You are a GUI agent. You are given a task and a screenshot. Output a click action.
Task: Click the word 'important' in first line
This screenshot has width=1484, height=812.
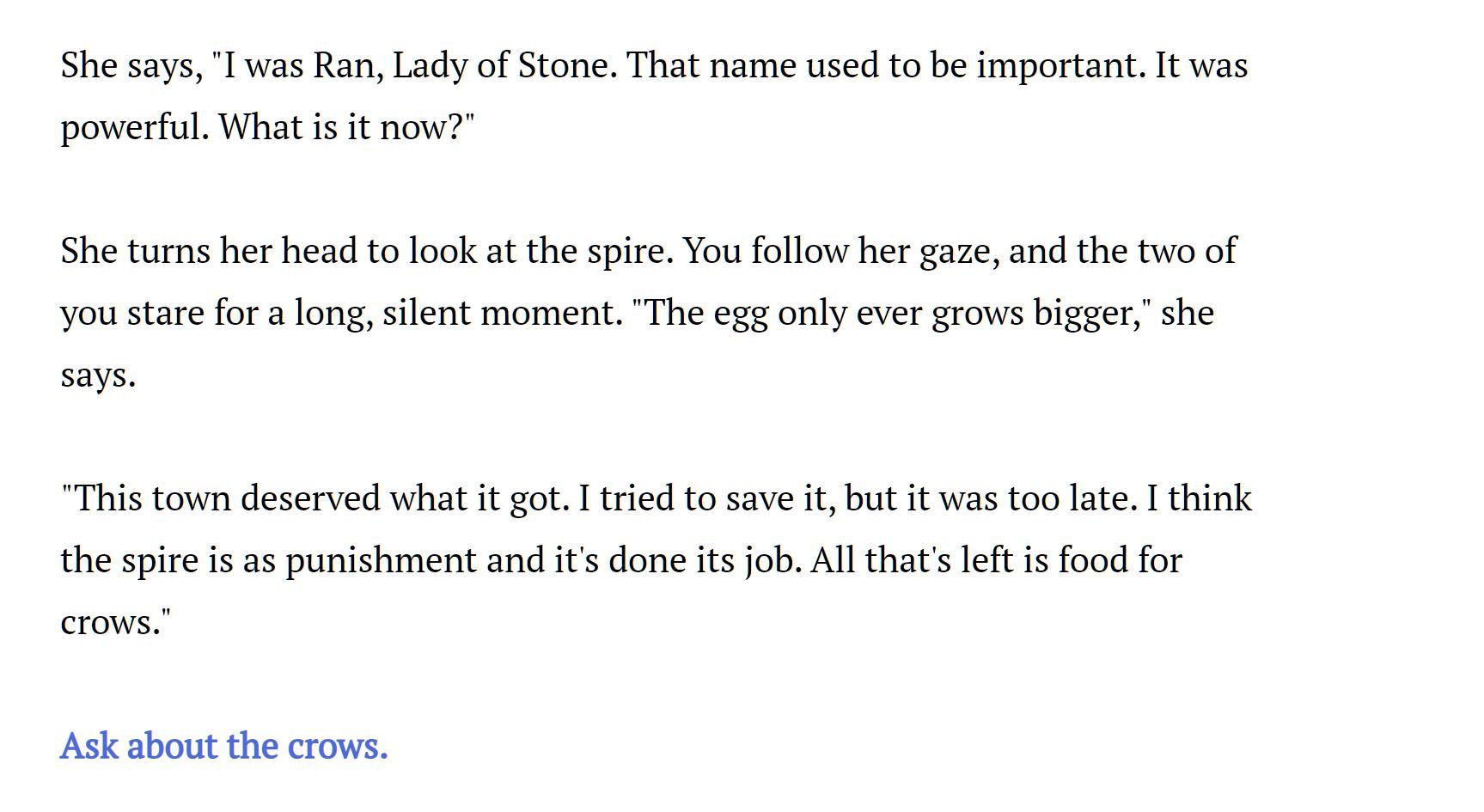[x=1060, y=66]
